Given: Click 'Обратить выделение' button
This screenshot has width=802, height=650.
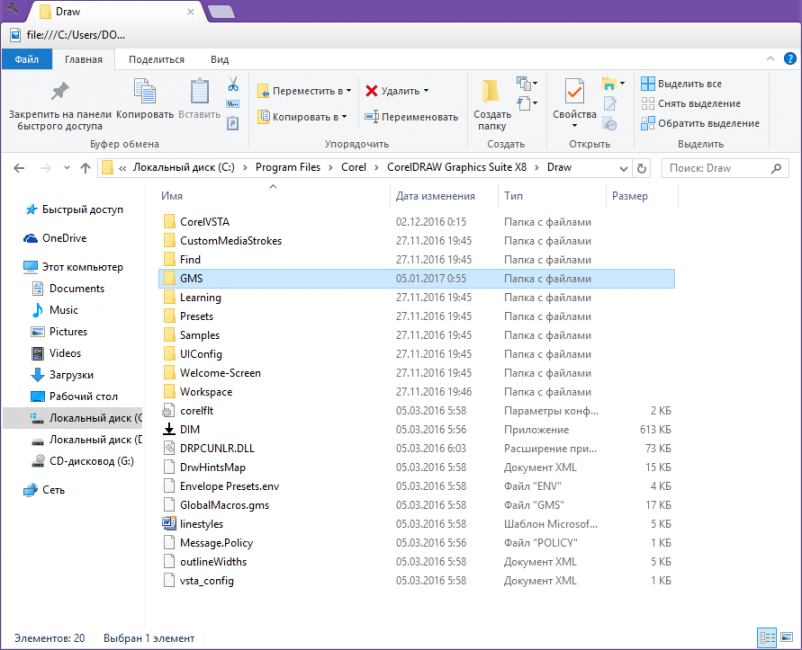Looking at the screenshot, I should pos(699,124).
